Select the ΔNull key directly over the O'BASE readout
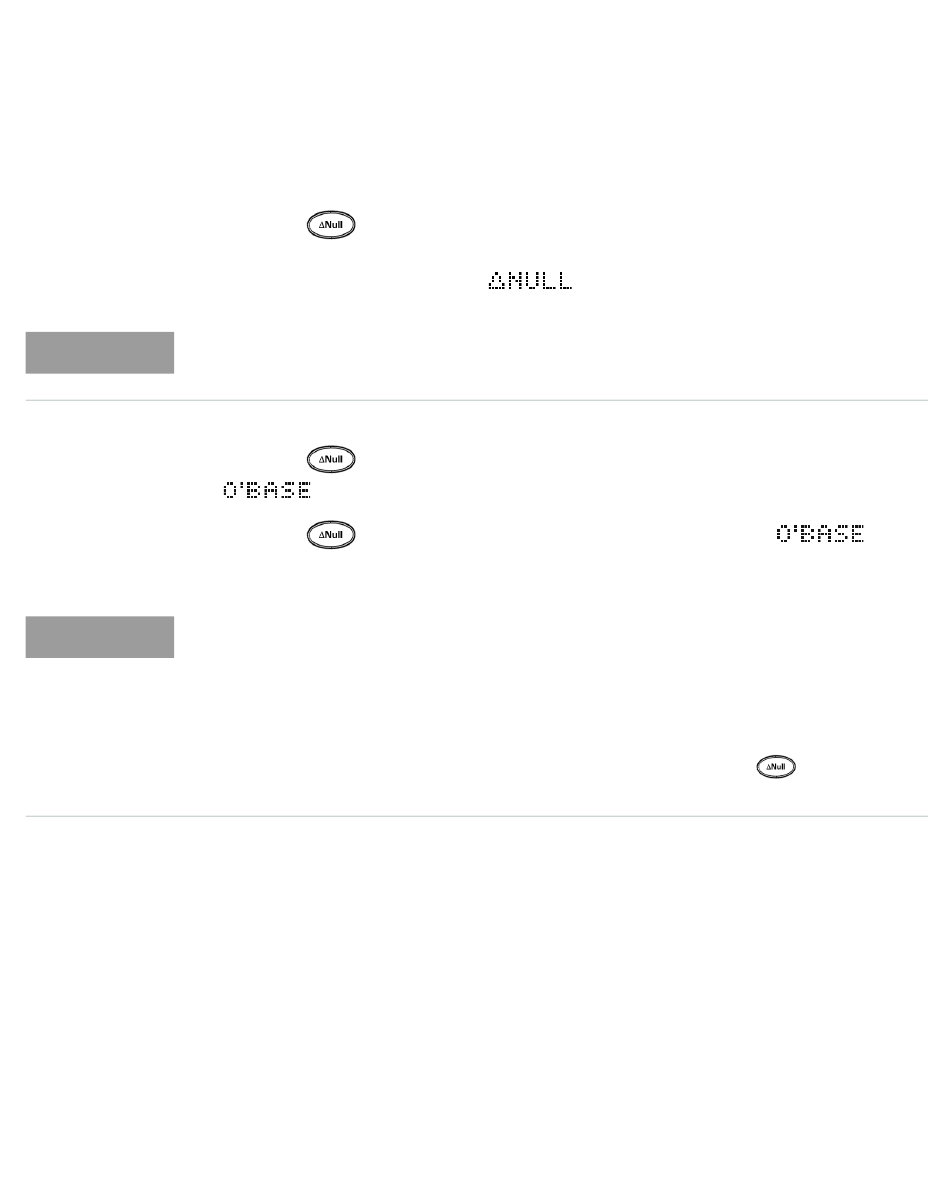 (331, 459)
